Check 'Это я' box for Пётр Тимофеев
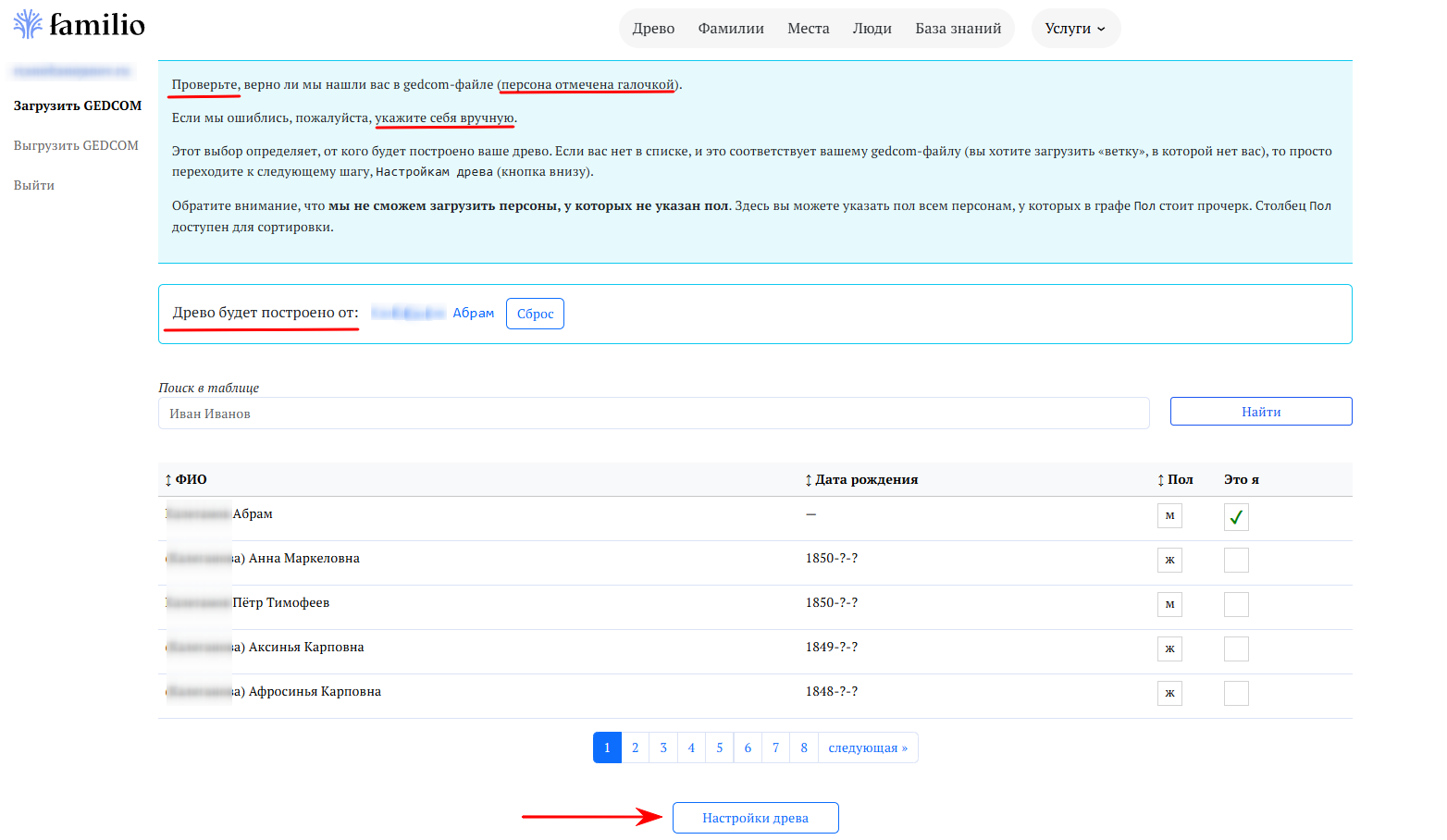This screenshot has width=1447, height=840. (x=1236, y=605)
